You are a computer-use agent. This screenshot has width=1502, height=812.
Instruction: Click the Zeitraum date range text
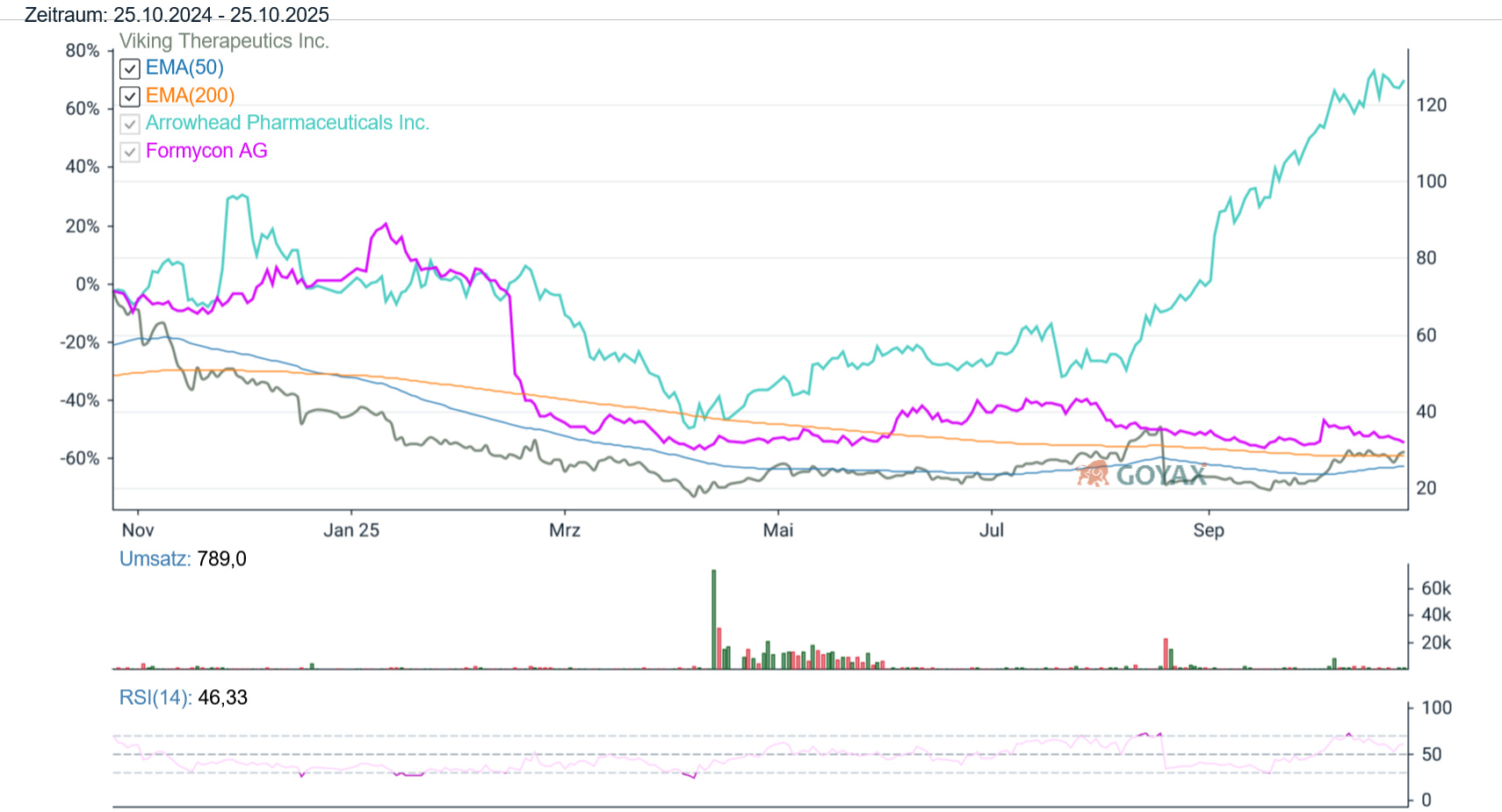[x=177, y=15]
